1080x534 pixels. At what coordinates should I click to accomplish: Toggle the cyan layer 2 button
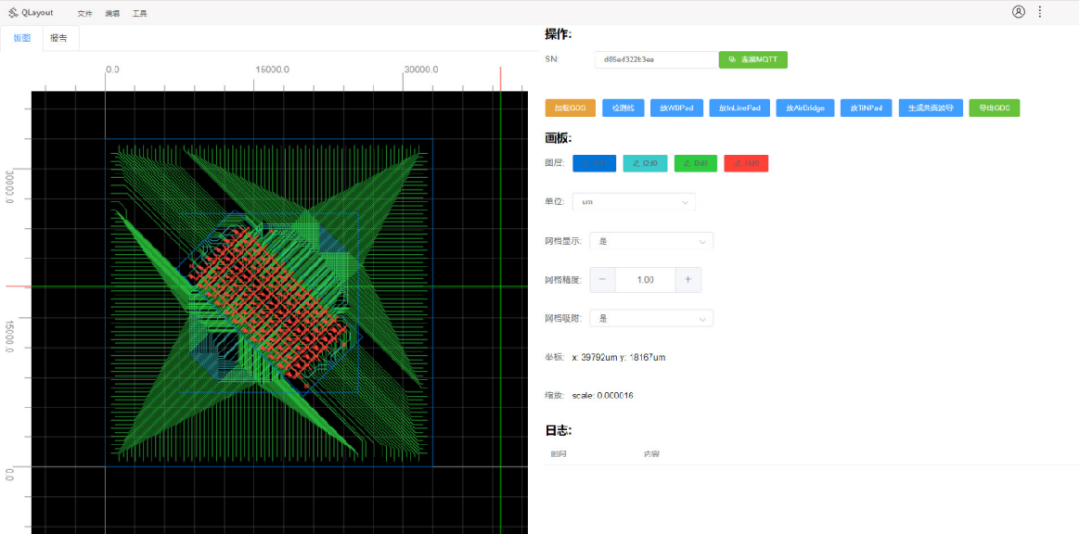[645, 163]
